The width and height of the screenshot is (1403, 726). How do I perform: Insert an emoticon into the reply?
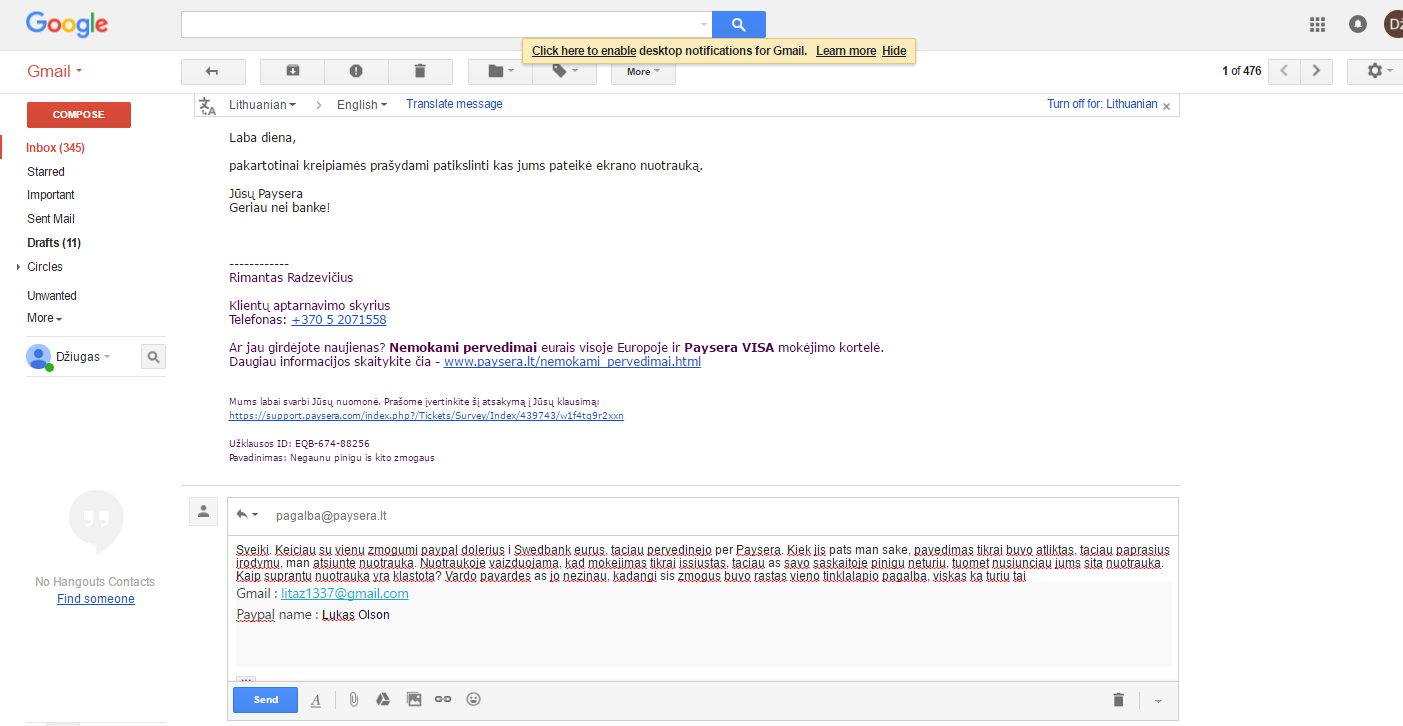[x=474, y=699]
